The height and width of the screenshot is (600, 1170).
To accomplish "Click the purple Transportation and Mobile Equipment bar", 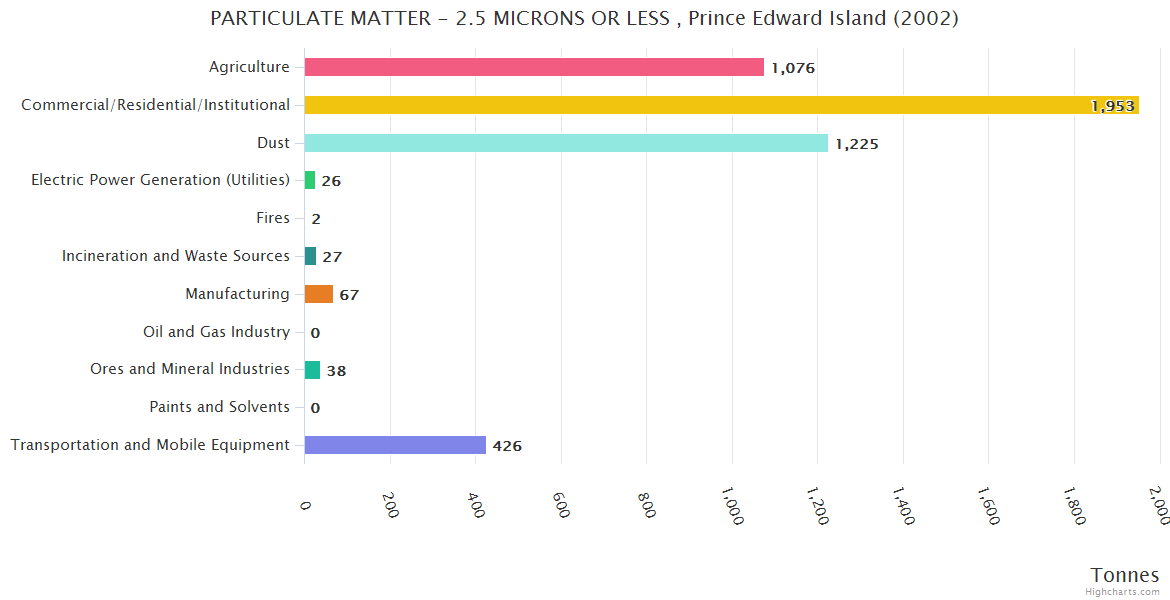I will 395,445.
